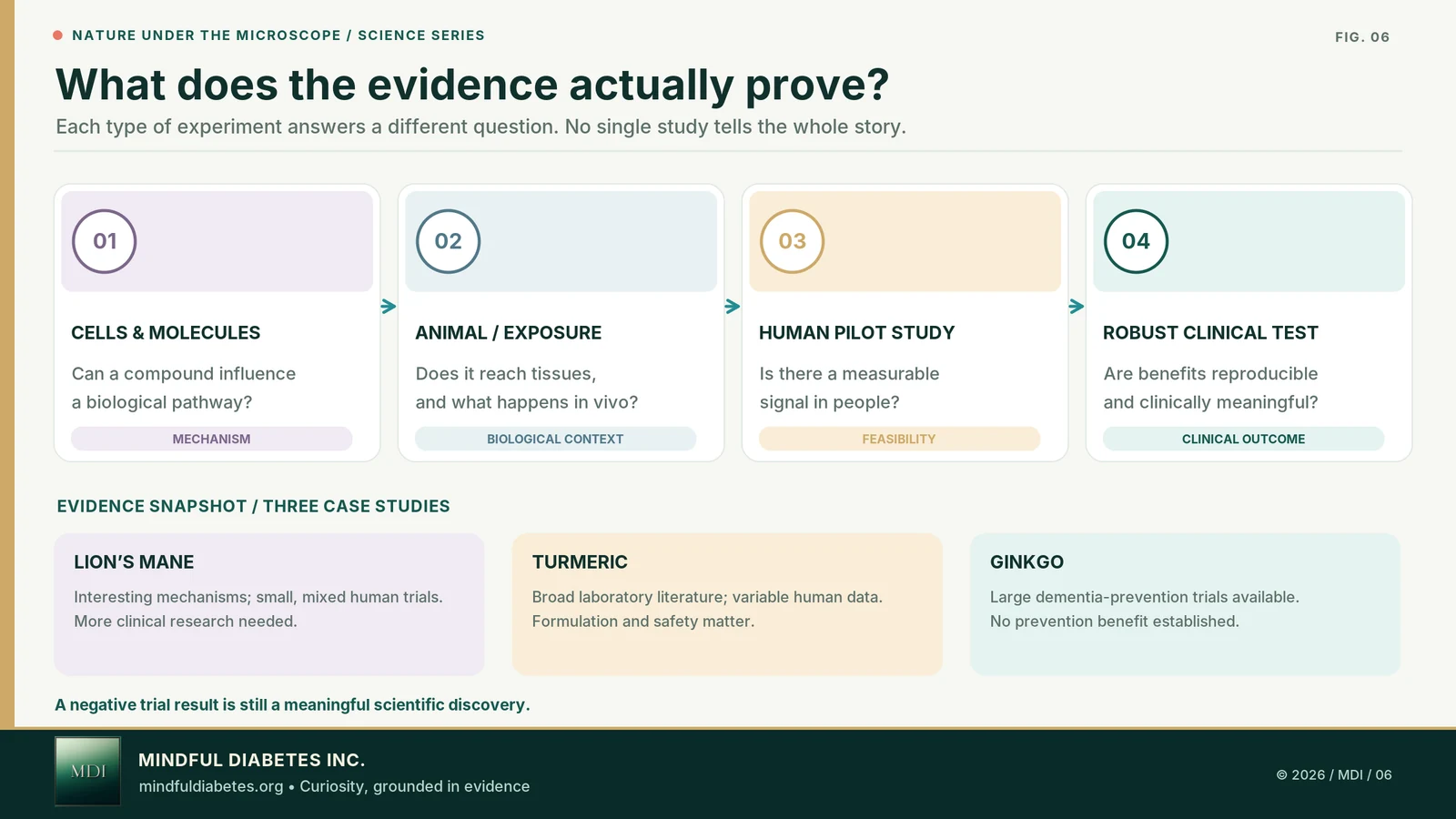
Task: Click '© 2026 / MDI / 06' footer text
Action: (x=1334, y=775)
